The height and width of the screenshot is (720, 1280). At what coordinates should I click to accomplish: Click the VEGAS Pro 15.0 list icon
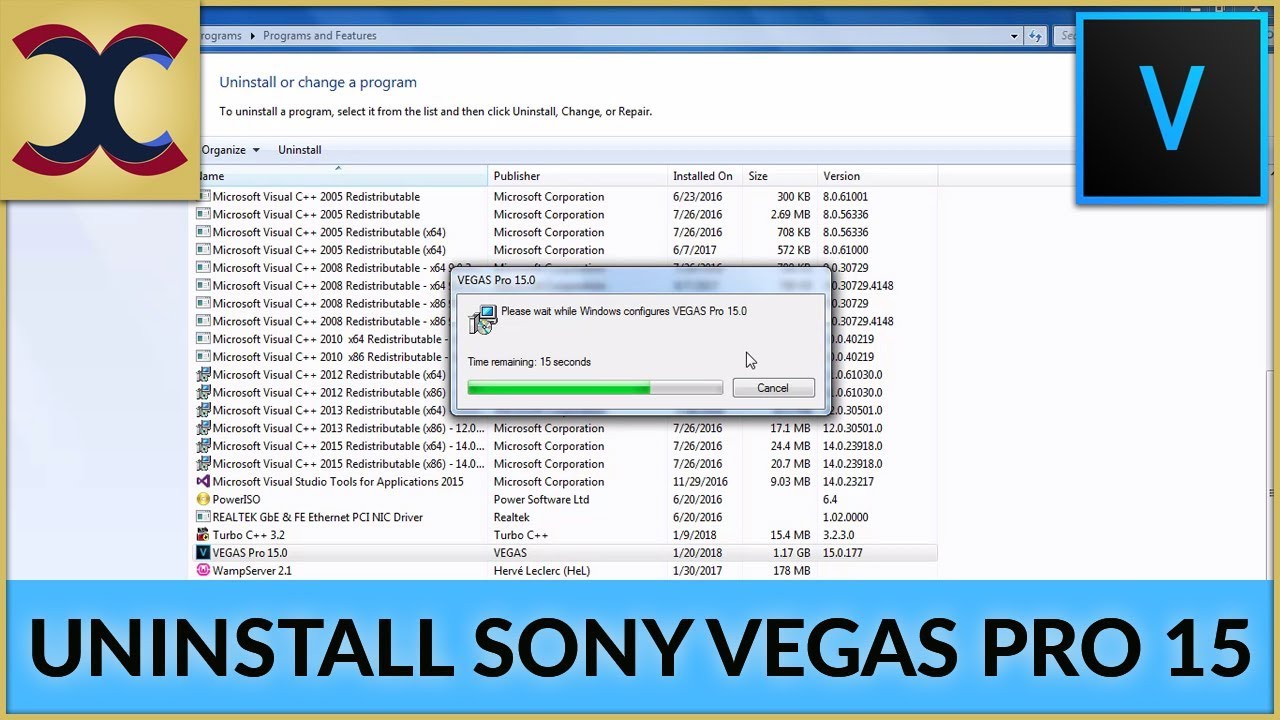pyautogui.click(x=204, y=552)
